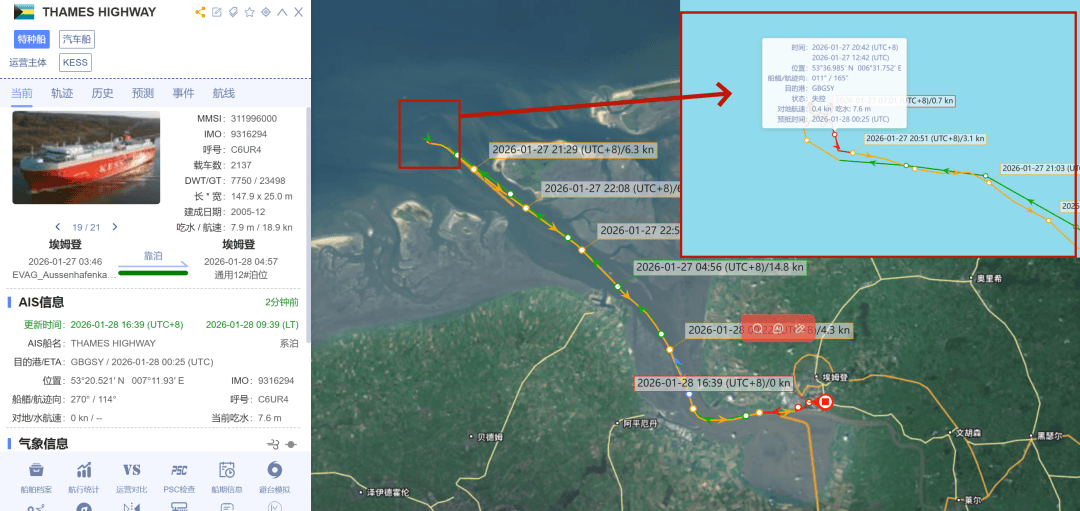Open the 避台模拟 typhoon simulation icon

[x=274, y=470]
